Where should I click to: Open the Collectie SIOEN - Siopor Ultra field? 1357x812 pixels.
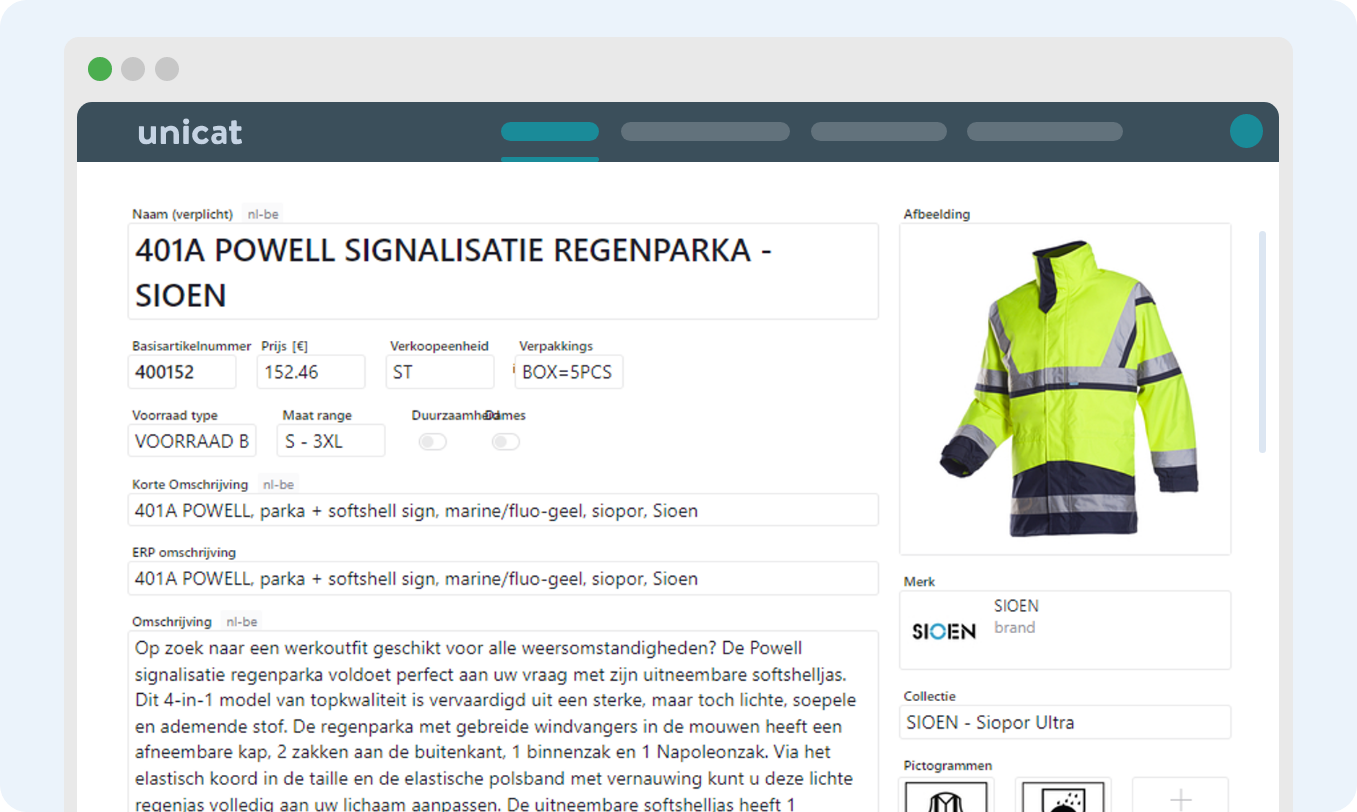click(1064, 722)
